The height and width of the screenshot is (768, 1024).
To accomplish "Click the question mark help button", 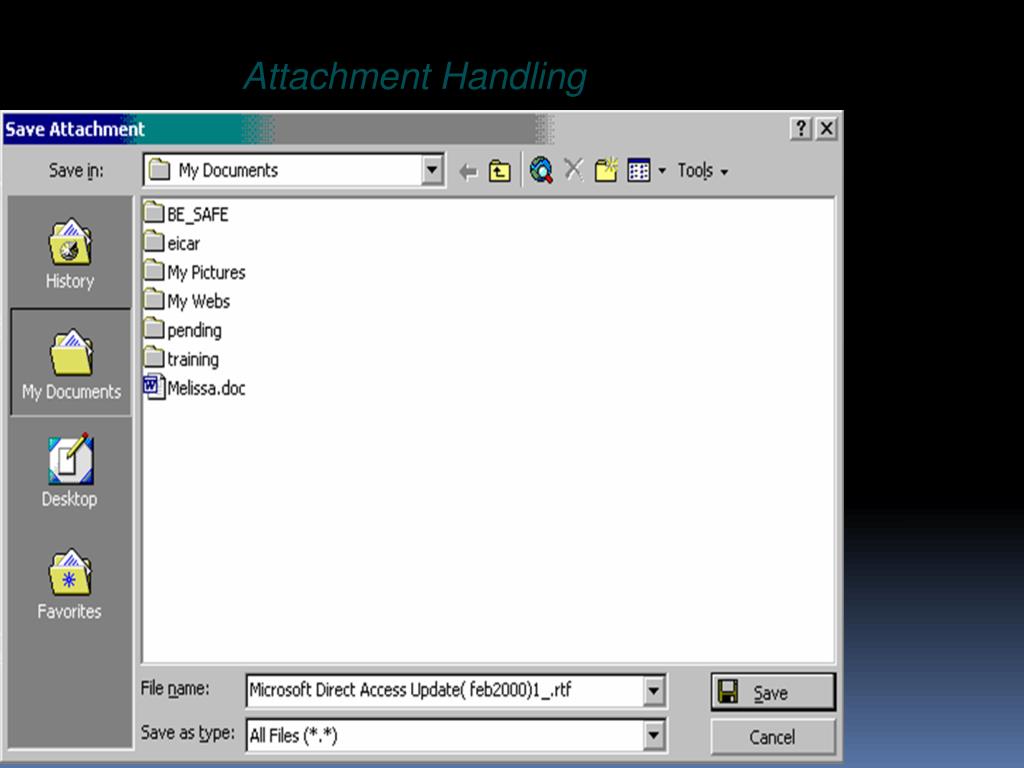I will 801,129.
